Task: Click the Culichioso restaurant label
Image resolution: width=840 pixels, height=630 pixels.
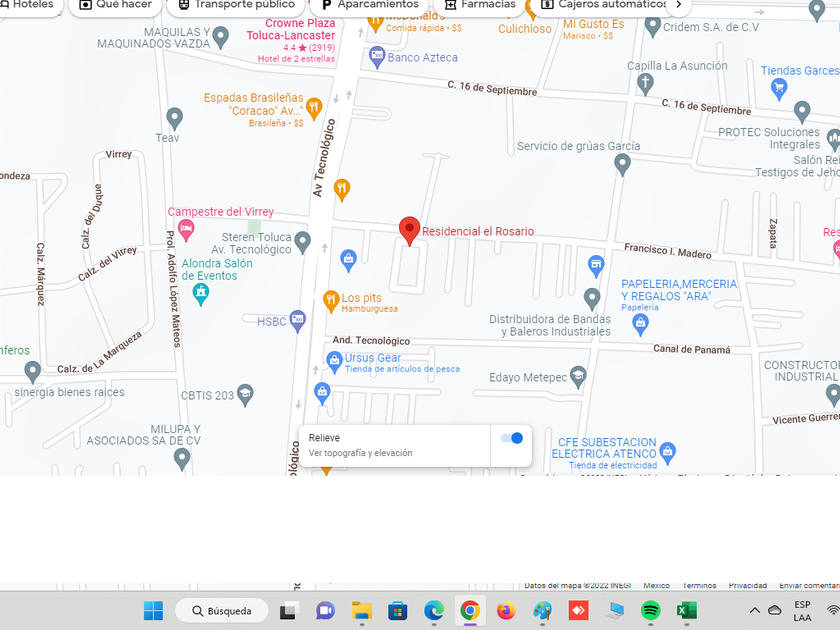Action: click(524, 29)
